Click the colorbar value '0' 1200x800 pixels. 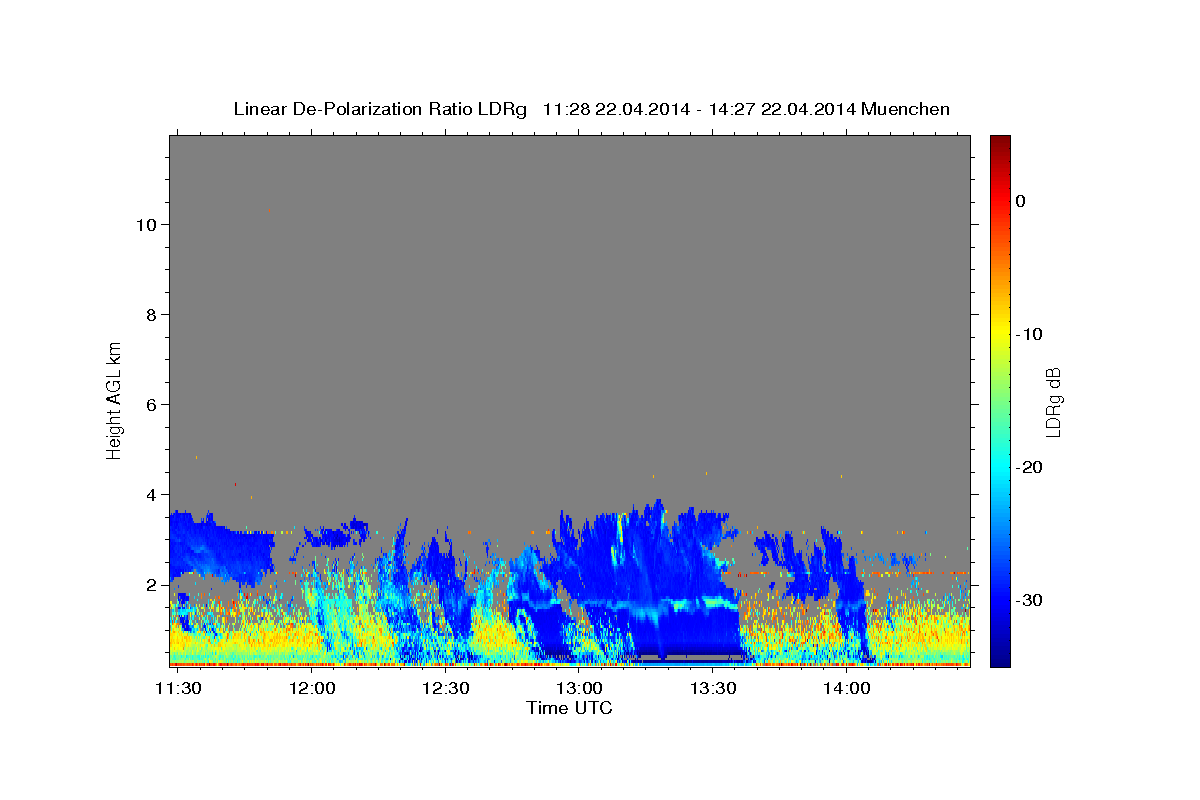pyautogui.click(x=1021, y=201)
